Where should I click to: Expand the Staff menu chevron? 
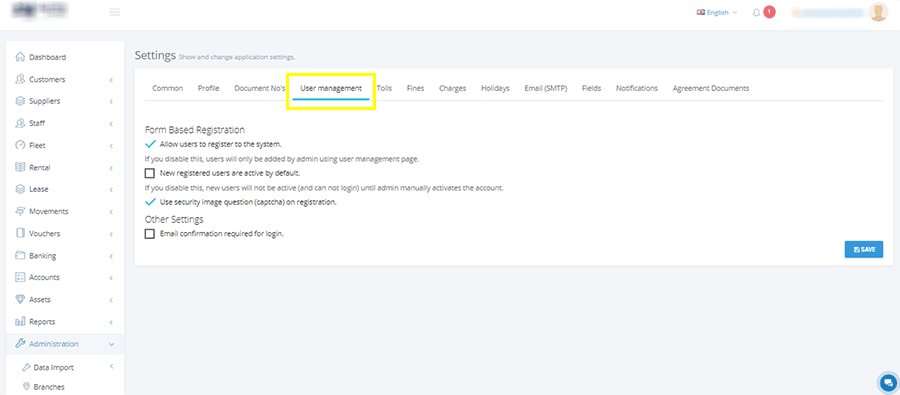[111, 124]
